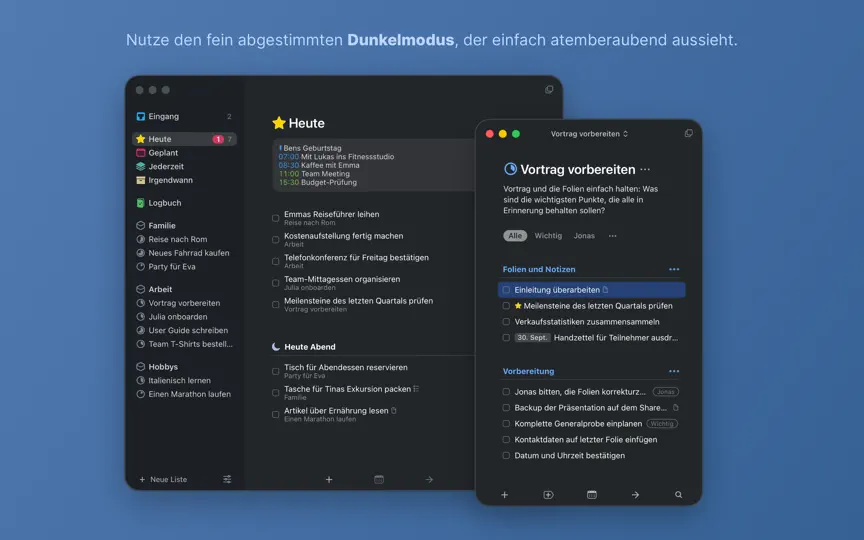Image resolution: width=864 pixels, height=540 pixels.
Task: Open project Team T-Shirts bestellen
Action: [184, 344]
